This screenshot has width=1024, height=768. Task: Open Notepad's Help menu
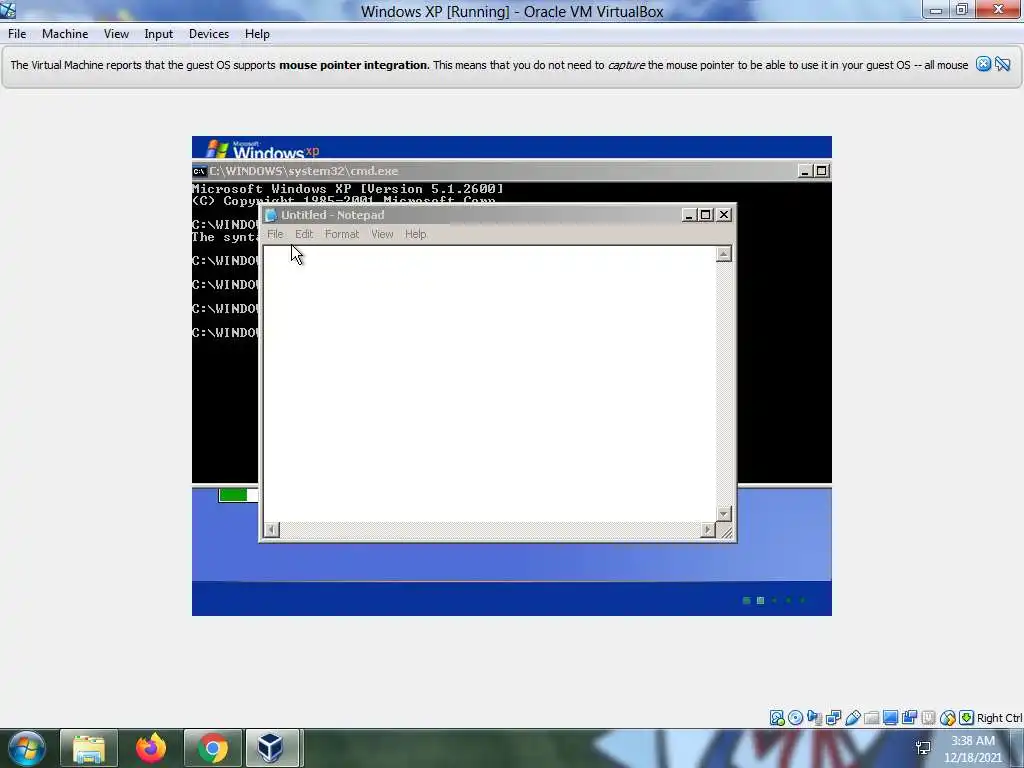[x=415, y=234]
